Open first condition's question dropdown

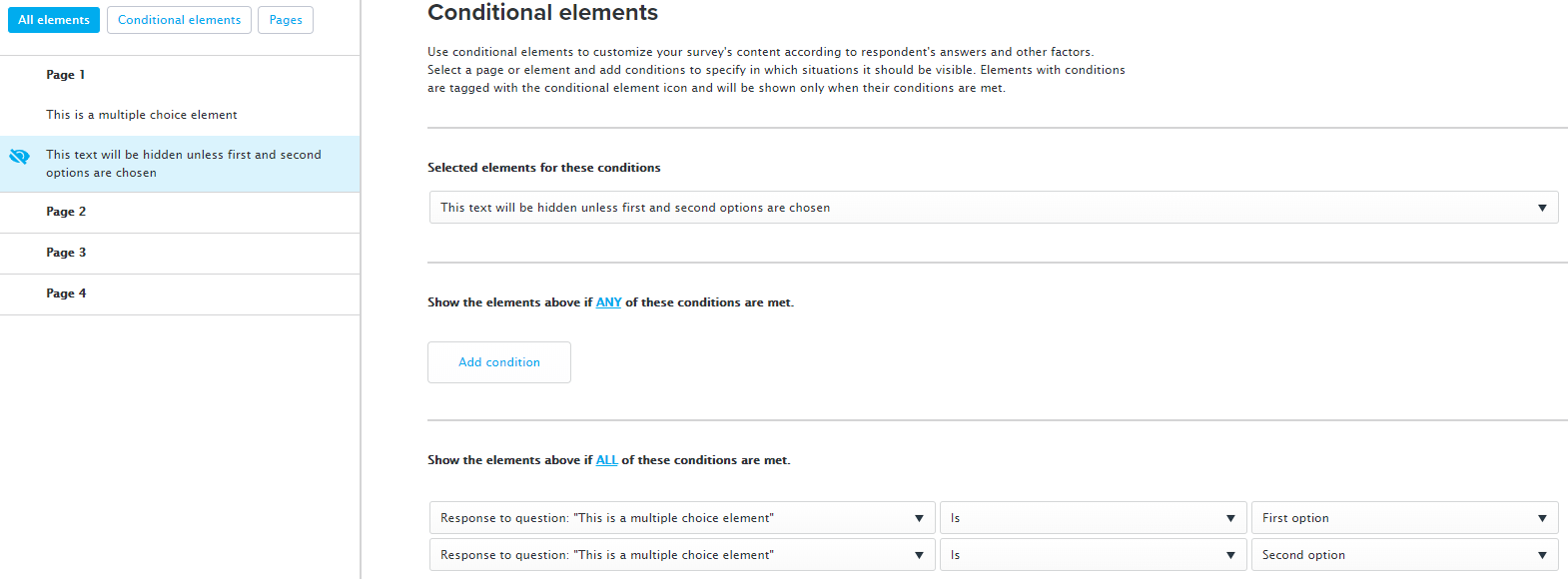click(681, 518)
